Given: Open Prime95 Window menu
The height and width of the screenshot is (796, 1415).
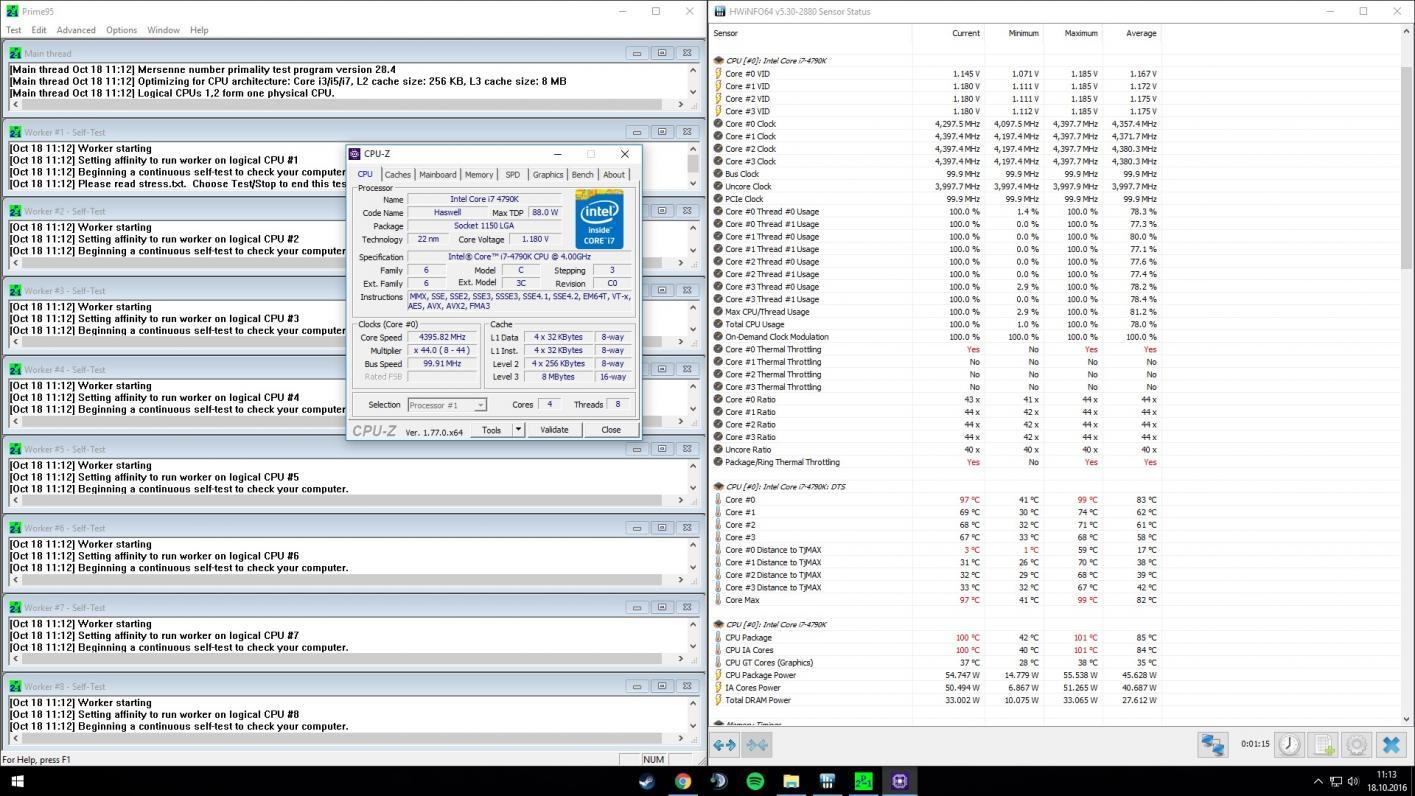Looking at the screenshot, I should 163,30.
